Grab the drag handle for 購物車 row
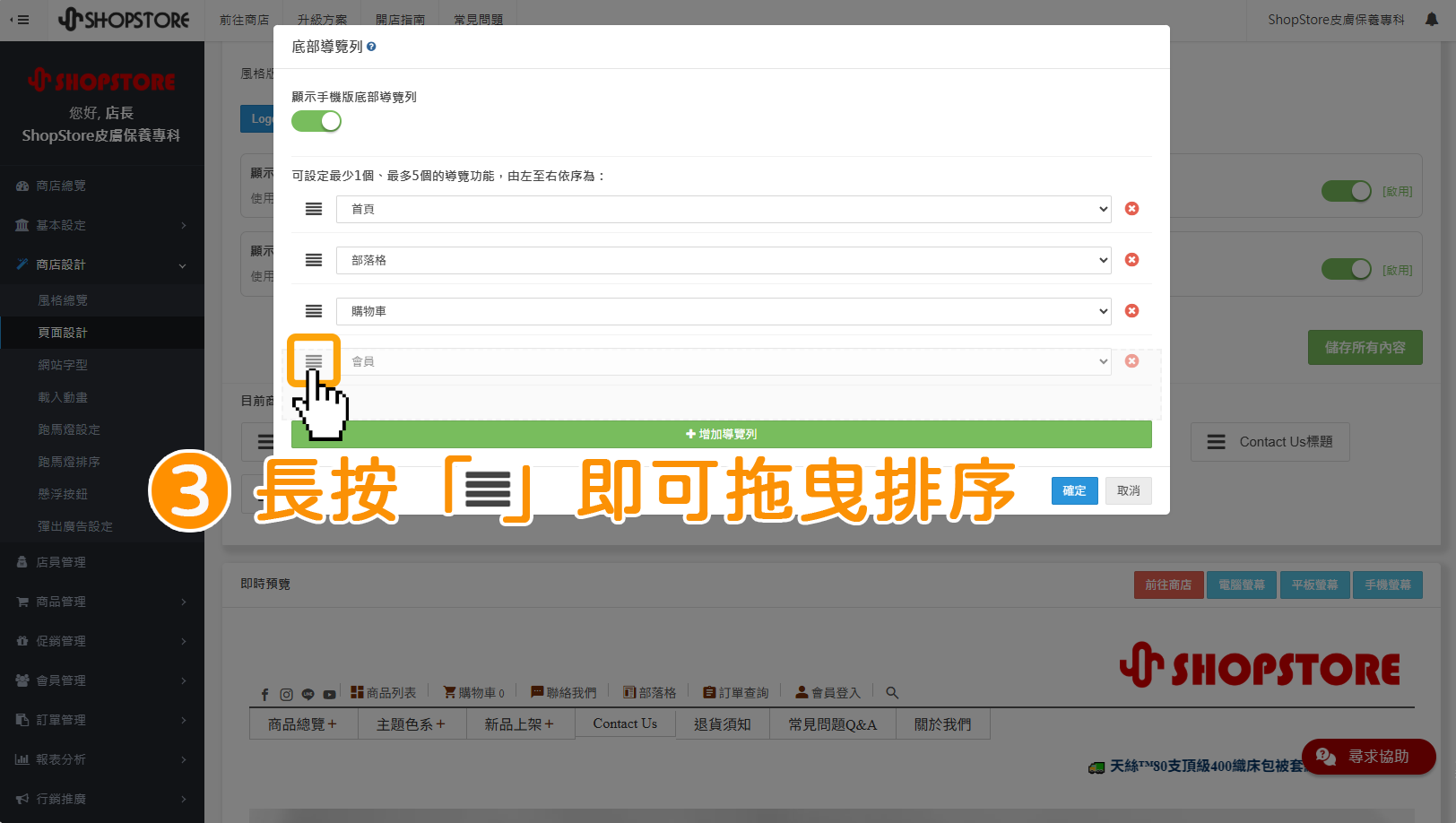This screenshot has height=823, width=1456. point(314,311)
